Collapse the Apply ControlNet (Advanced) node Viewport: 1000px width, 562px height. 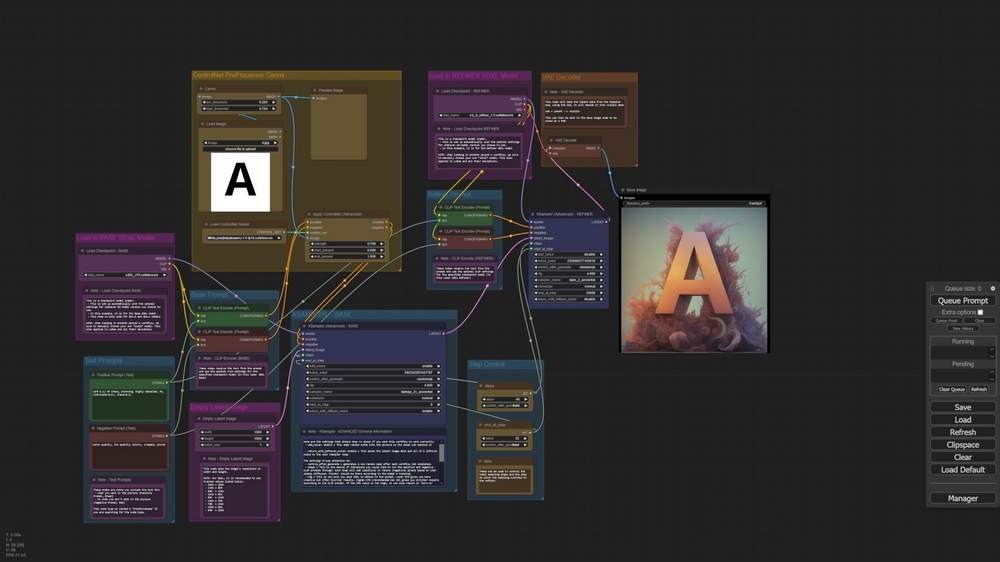point(307,214)
